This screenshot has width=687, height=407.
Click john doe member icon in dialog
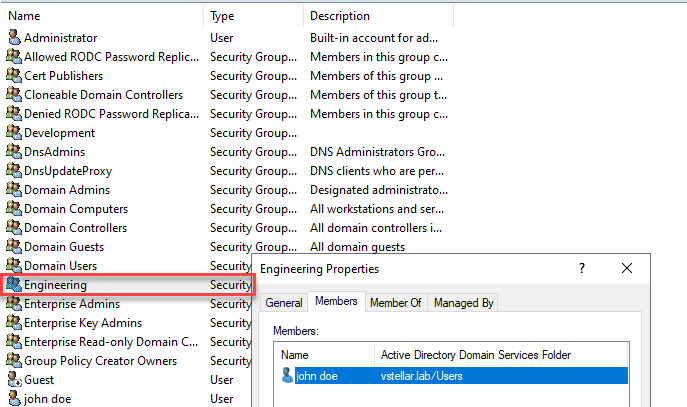288,376
